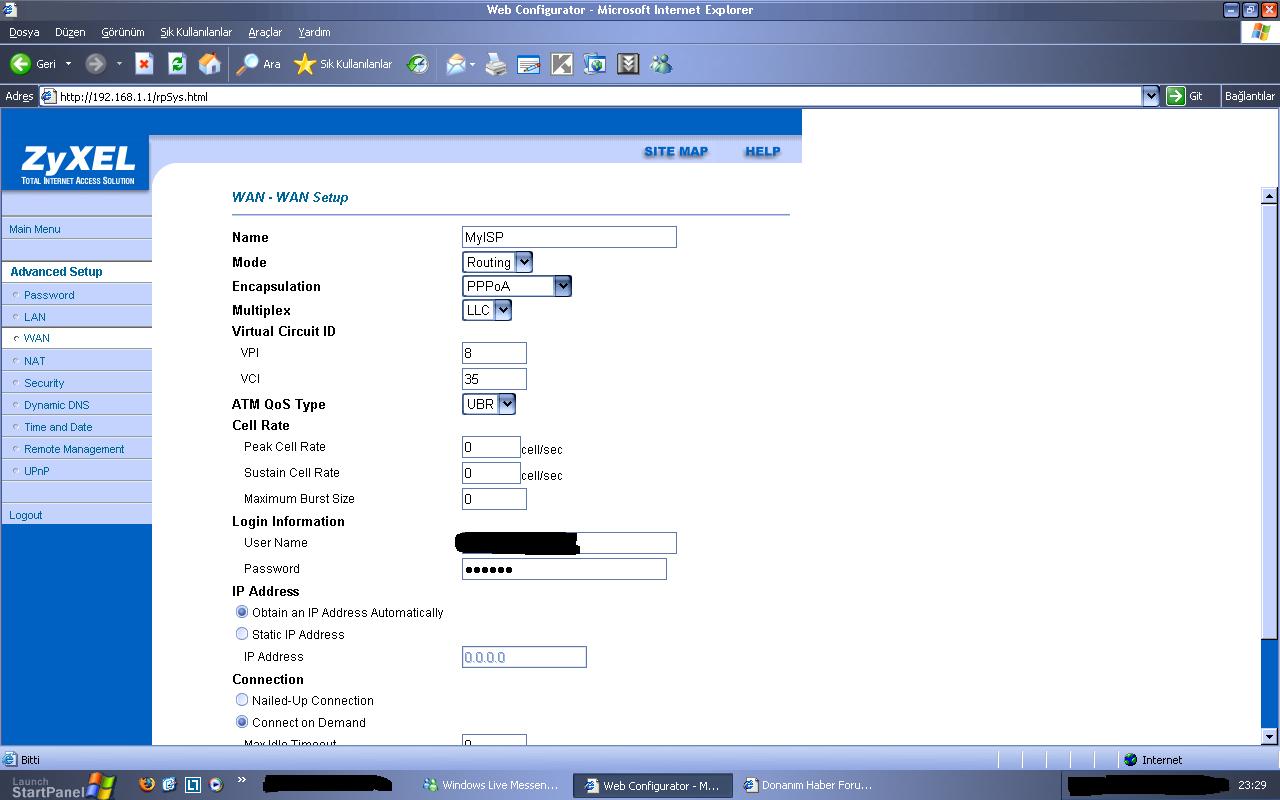Screen dimensions: 1280x800
Task: Open the LAN settings page
Action: click(x=35, y=317)
